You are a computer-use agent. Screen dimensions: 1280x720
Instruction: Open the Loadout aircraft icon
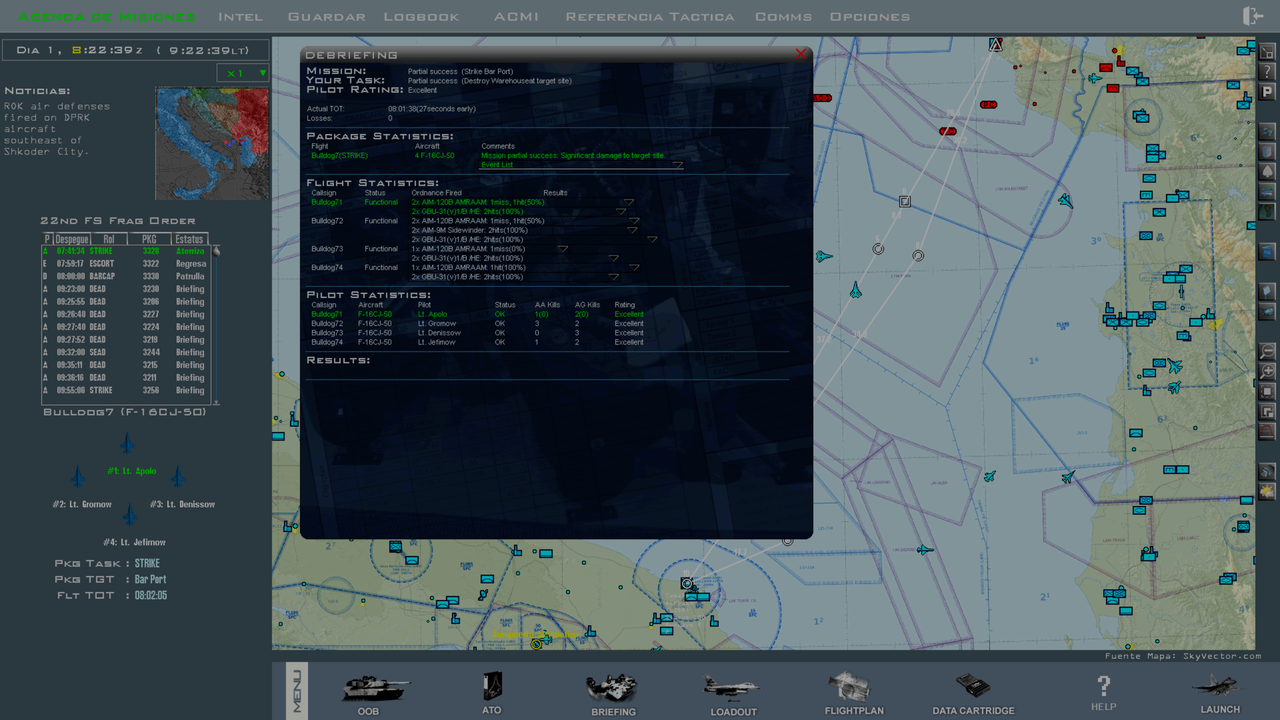pos(732,687)
